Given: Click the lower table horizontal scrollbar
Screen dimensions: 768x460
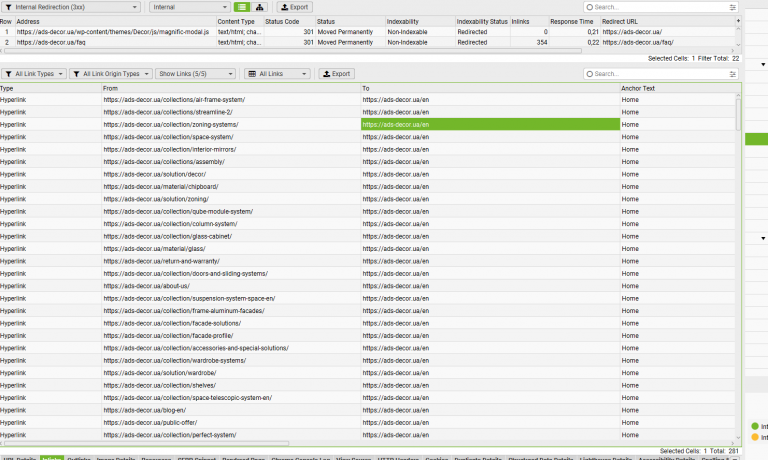Looking at the screenshot, I should (147, 443).
